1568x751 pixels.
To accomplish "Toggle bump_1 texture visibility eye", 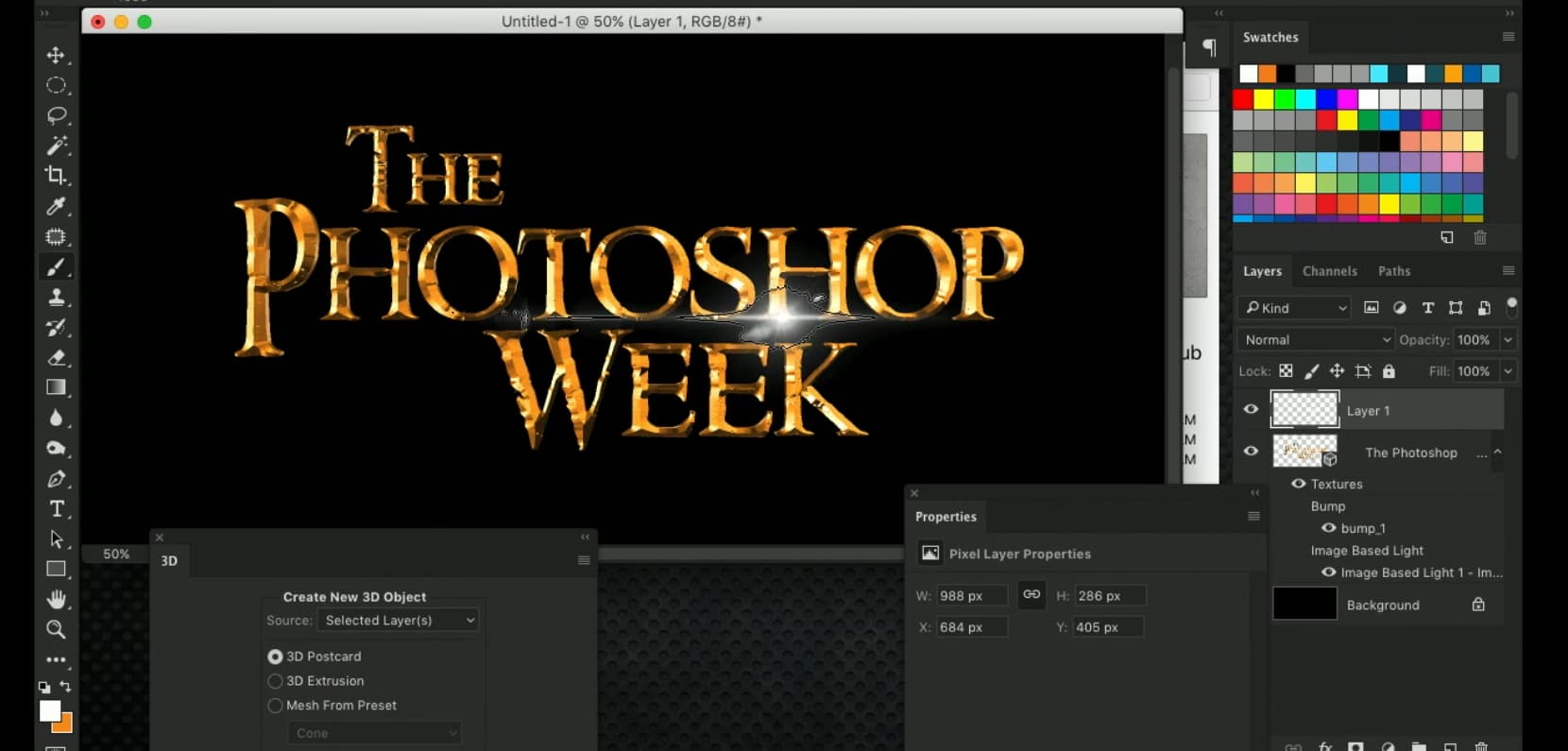I will tap(1329, 527).
